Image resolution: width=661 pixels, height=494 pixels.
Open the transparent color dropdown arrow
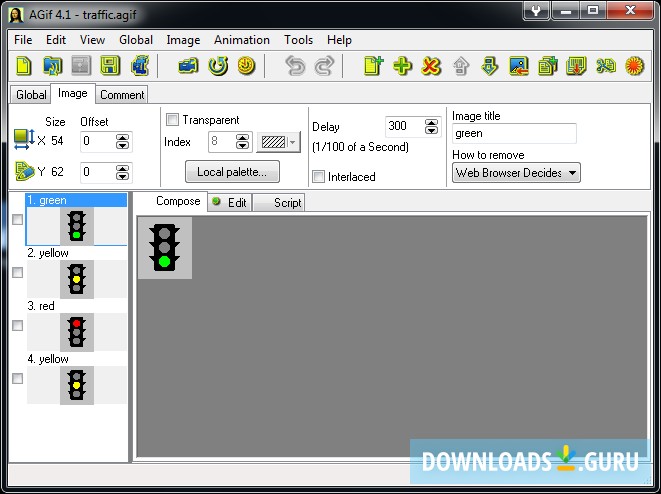click(293, 142)
